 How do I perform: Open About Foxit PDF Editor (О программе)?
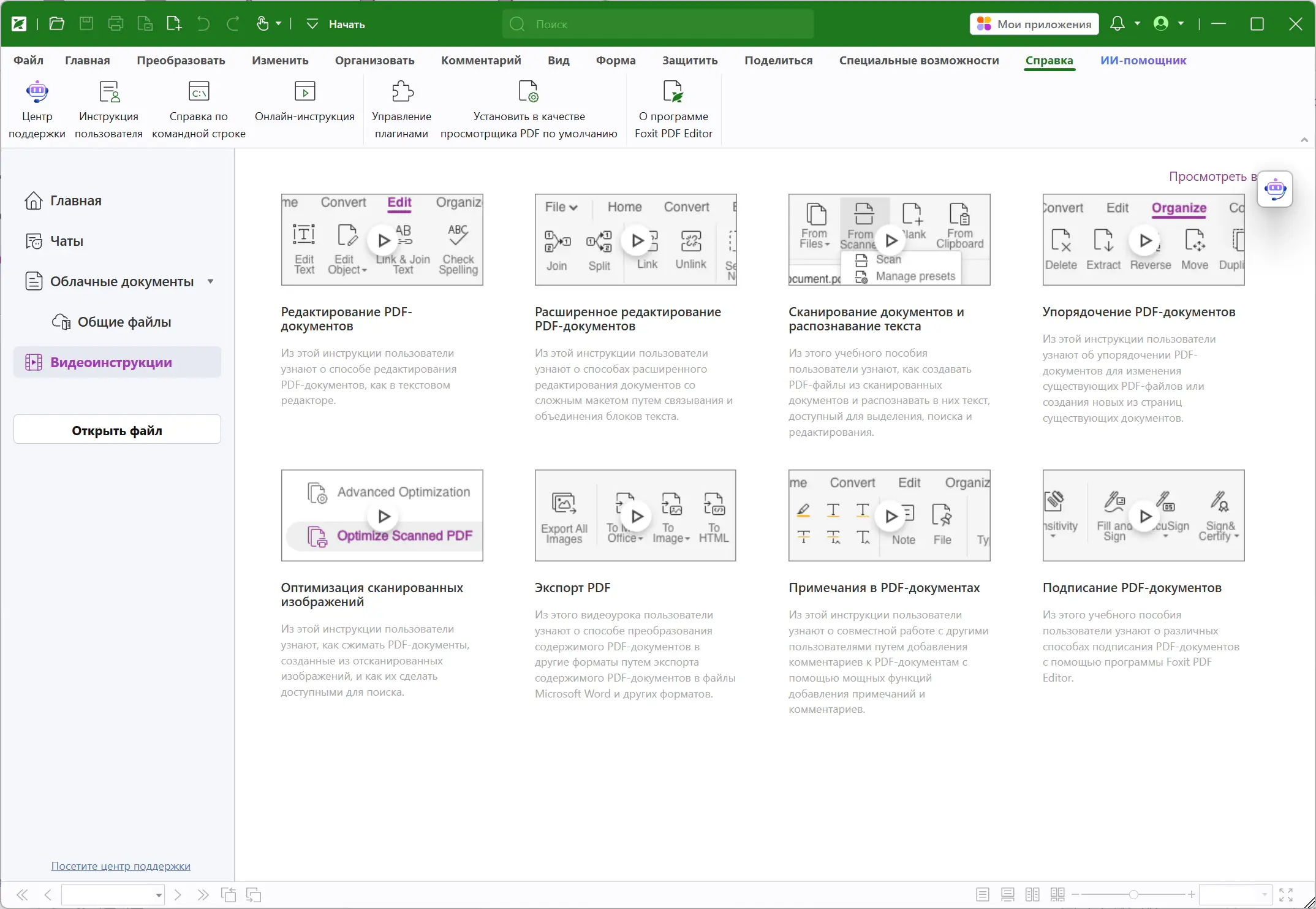(x=673, y=92)
